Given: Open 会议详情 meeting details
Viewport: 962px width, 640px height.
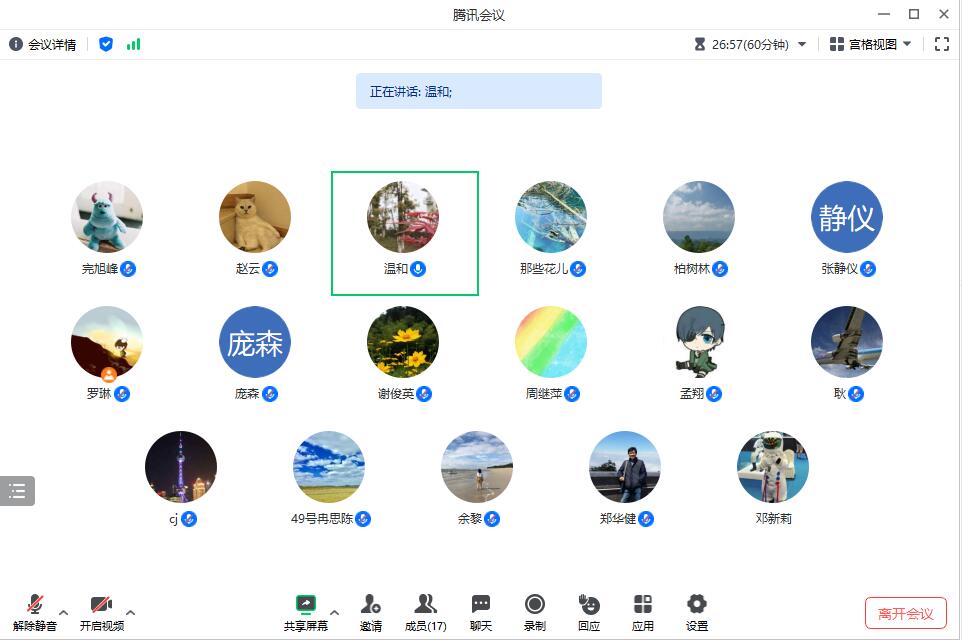Looking at the screenshot, I should (43, 44).
